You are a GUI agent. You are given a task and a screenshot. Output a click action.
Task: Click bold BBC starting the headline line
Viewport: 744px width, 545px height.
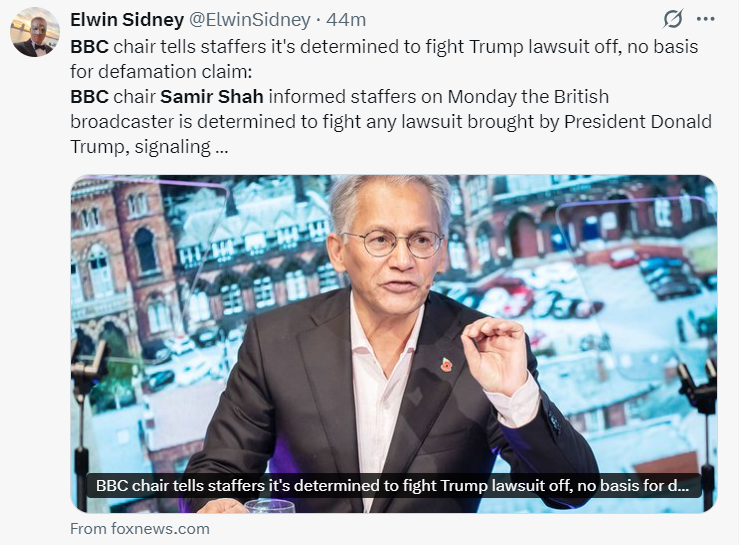(x=89, y=46)
